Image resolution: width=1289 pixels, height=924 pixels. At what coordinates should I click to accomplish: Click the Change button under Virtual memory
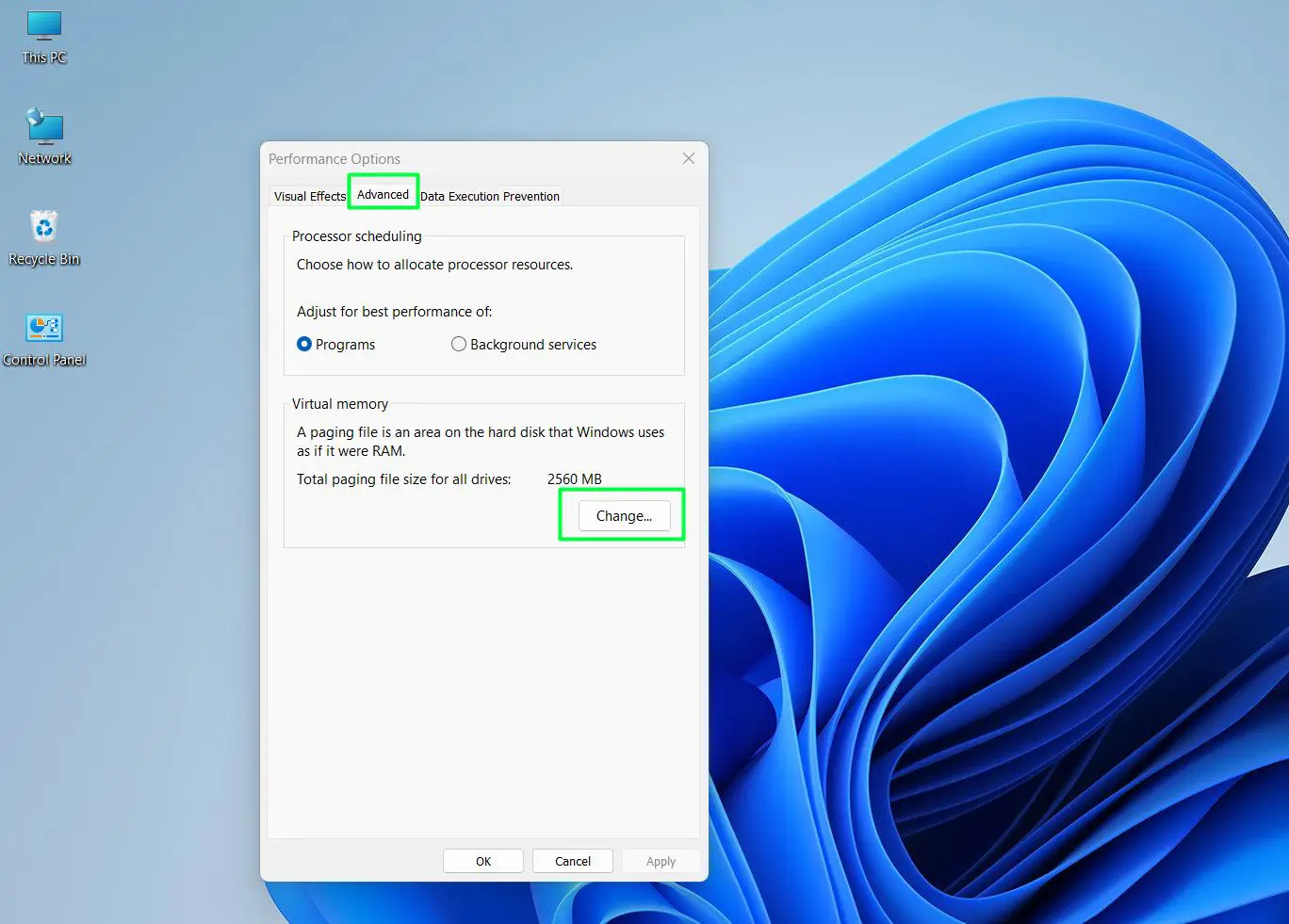click(x=622, y=515)
